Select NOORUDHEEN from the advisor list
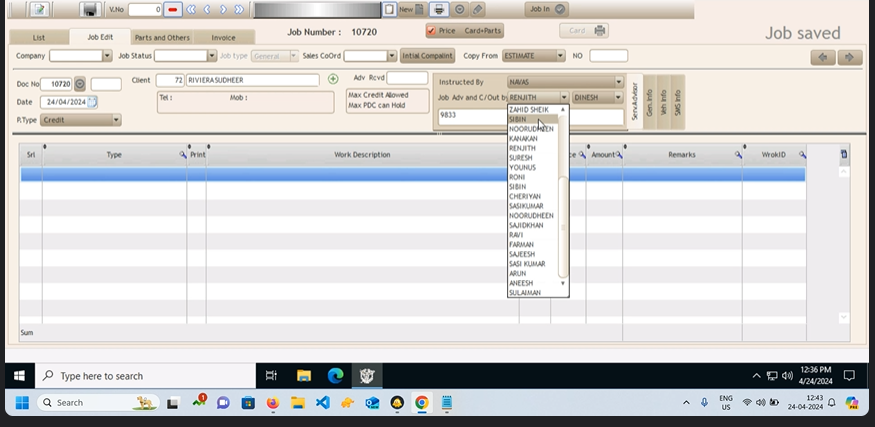This screenshot has width=875, height=427. [530, 215]
